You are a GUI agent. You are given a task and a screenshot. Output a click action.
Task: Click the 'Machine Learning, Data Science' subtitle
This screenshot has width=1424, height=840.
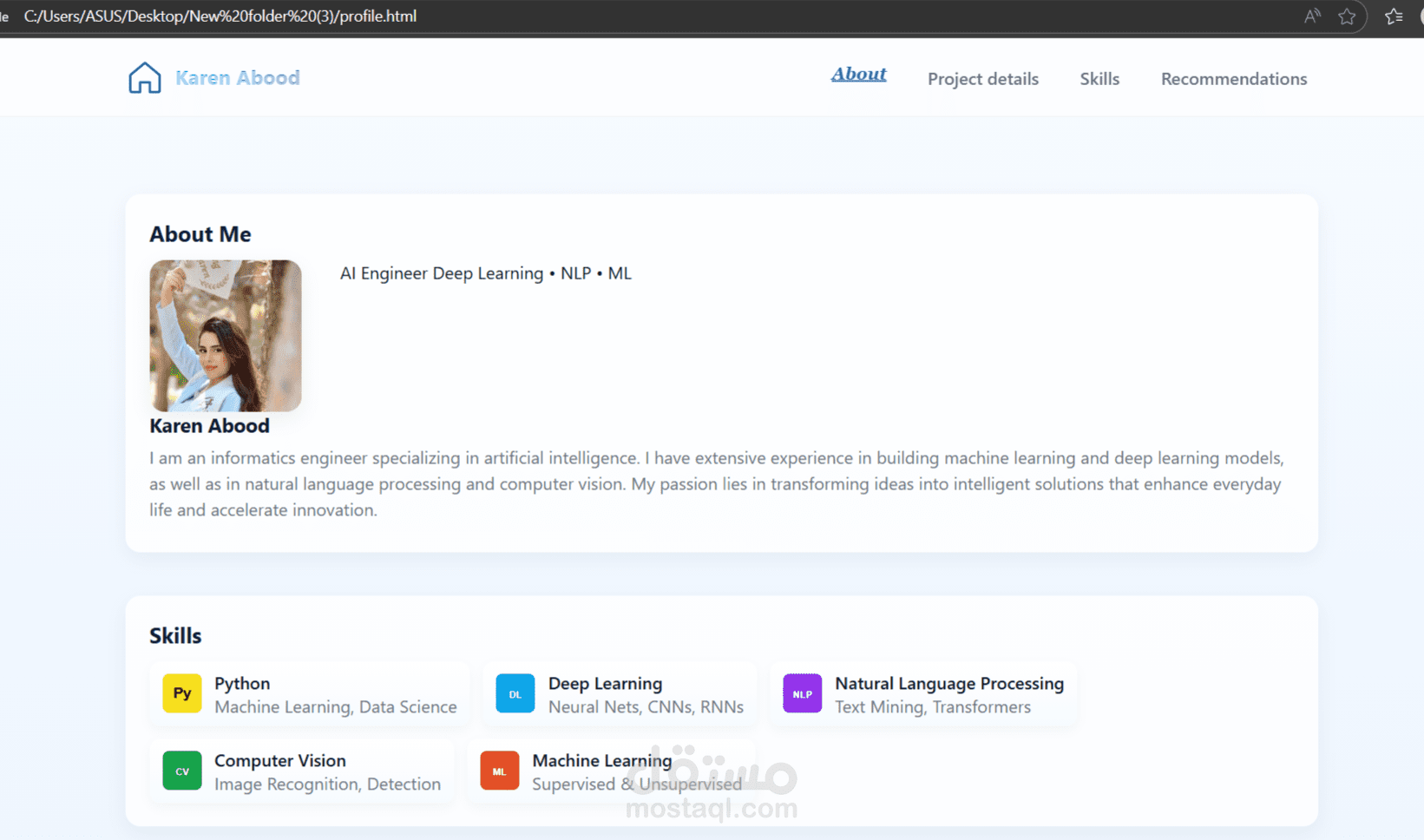click(x=336, y=707)
